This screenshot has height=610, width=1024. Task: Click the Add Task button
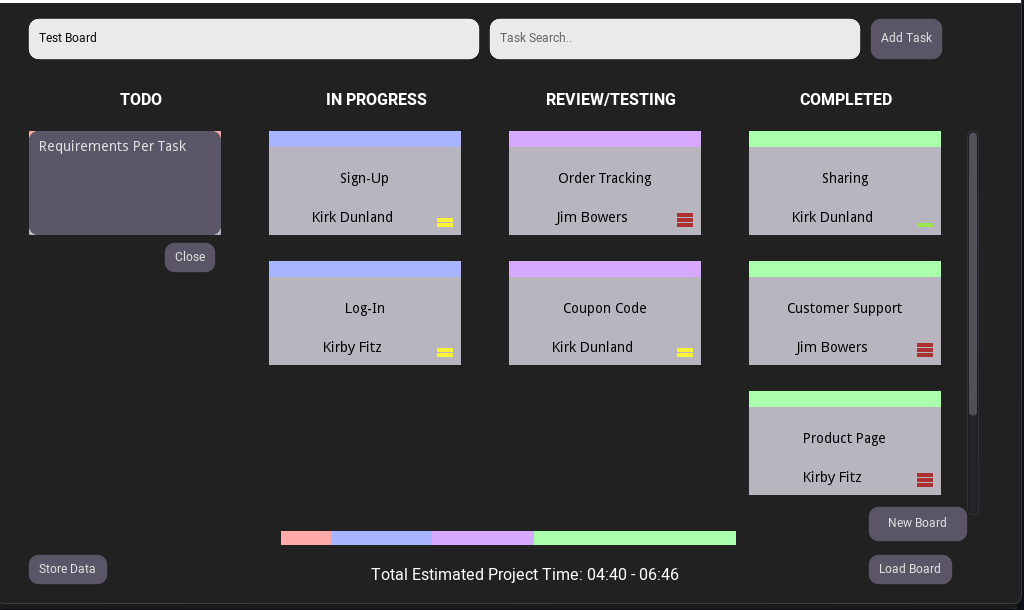pyautogui.click(x=906, y=39)
